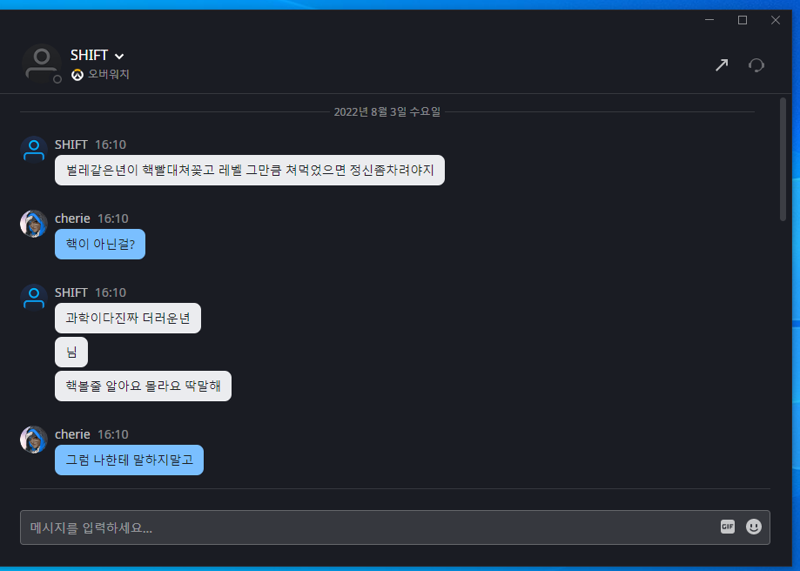Click cherie's avatar beside '핵이 아닌걸?'
This screenshot has width=800, height=571.
[x=34, y=224]
